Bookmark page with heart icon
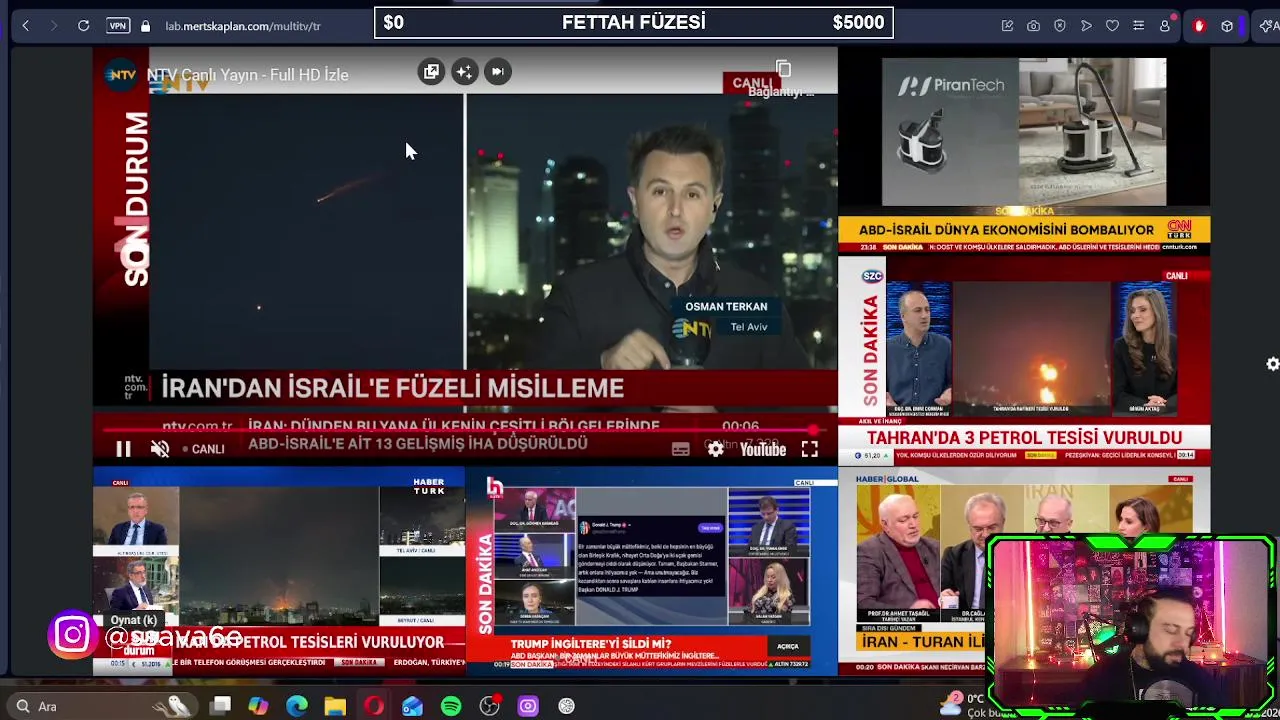The height and width of the screenshot is (720, 1280). click(x=1112, y=26)
